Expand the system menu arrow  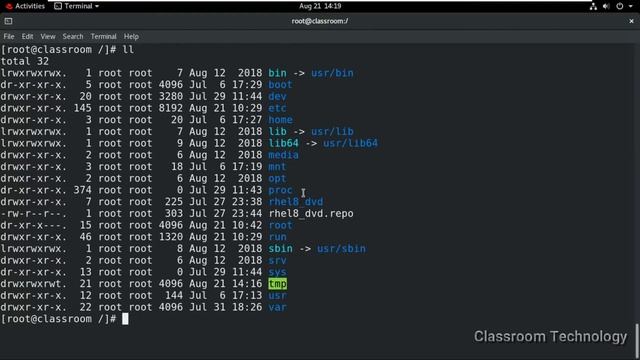point(631,6)
